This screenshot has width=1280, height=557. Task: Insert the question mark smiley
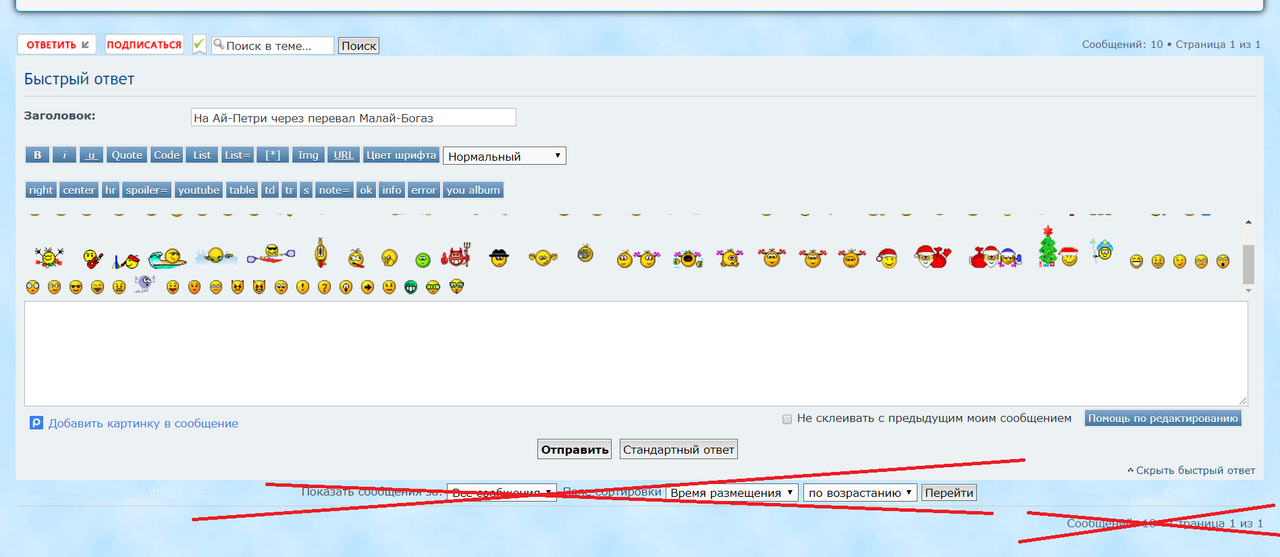pyautogui.click(x=324, y=287)
